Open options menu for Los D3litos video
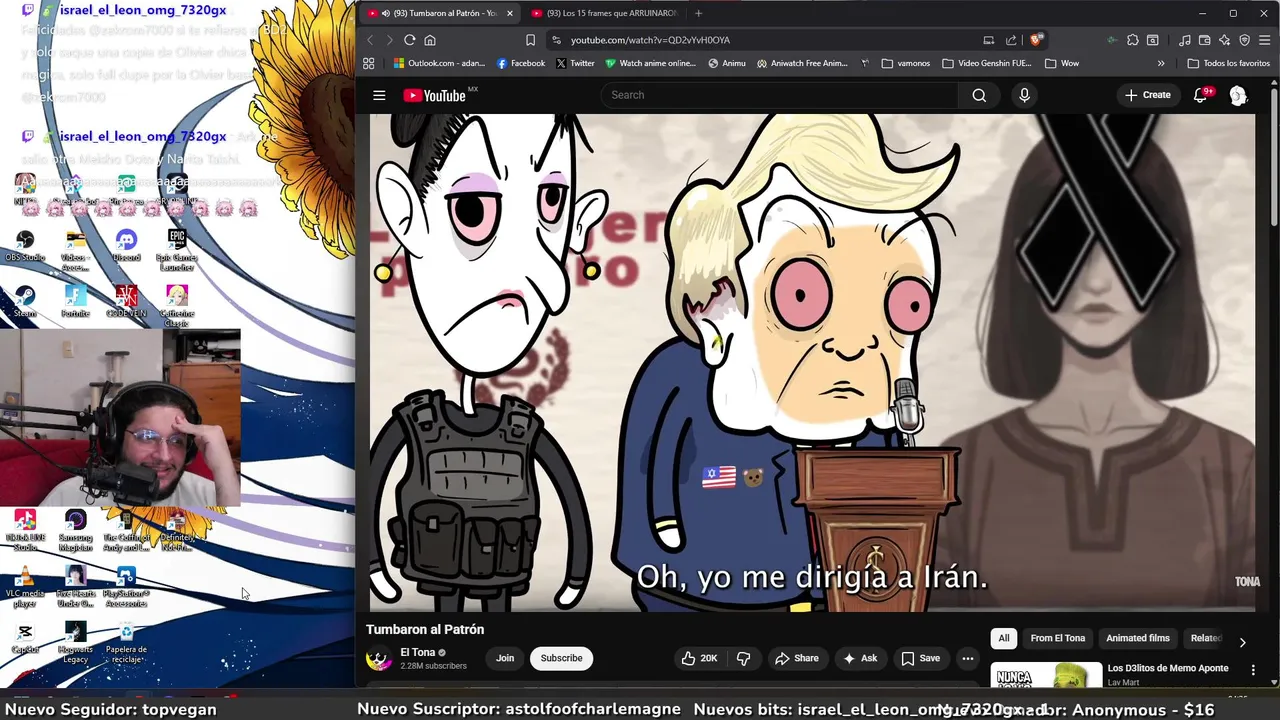 click(1253, 669)
